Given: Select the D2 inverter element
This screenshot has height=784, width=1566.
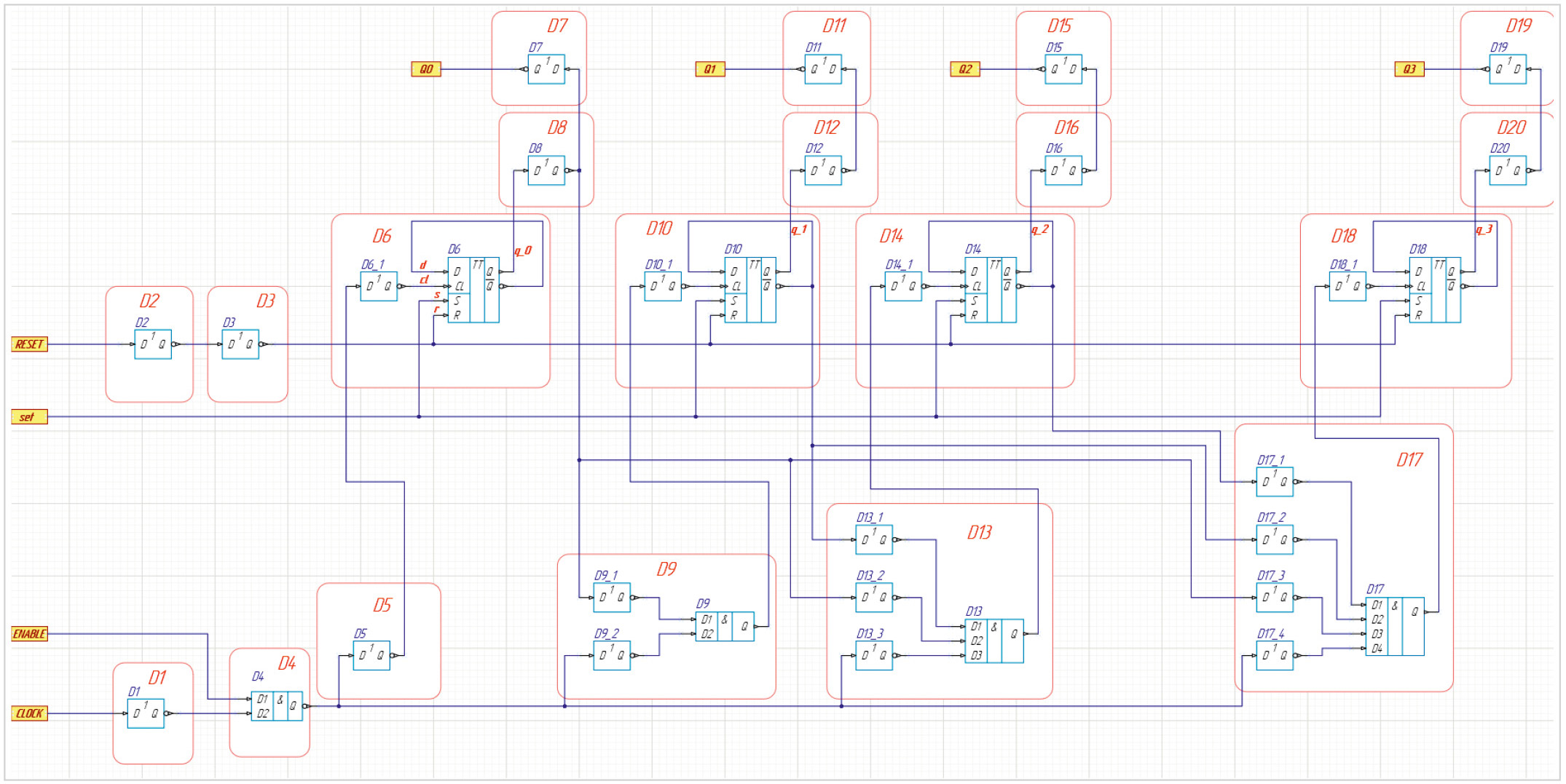Looking at the screenshot, I should pyautogui.click(x=153, y=344).
